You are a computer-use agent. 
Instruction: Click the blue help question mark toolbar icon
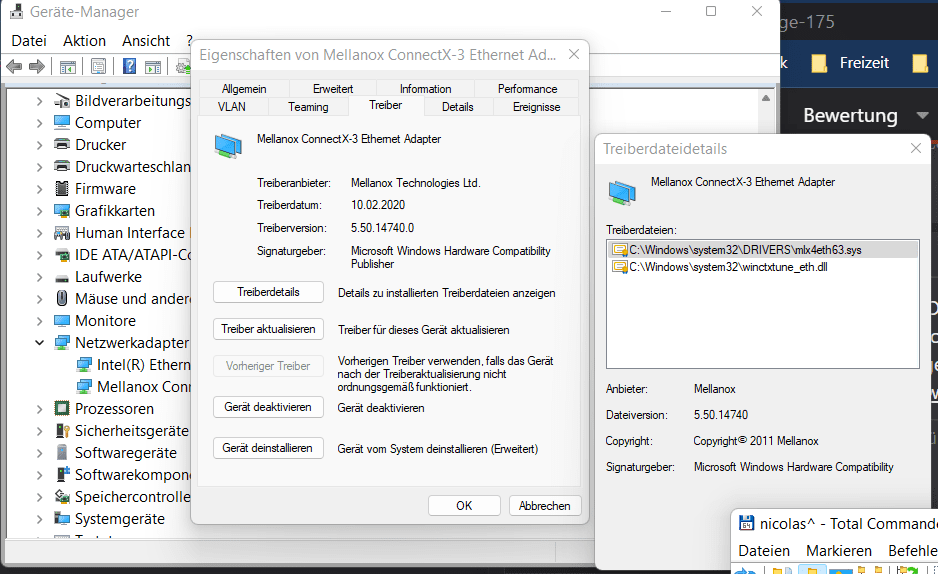[x=129, y=66]
